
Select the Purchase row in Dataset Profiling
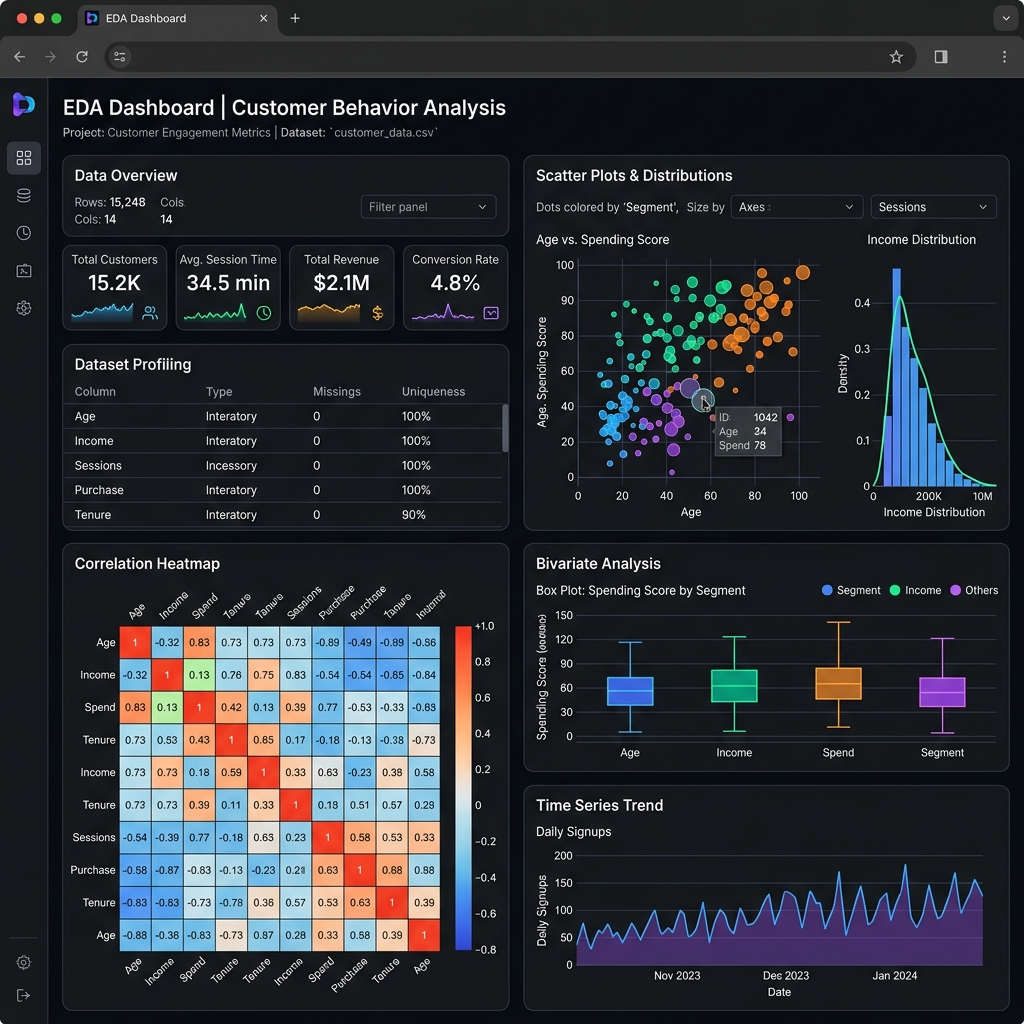[x=282, y=490]
